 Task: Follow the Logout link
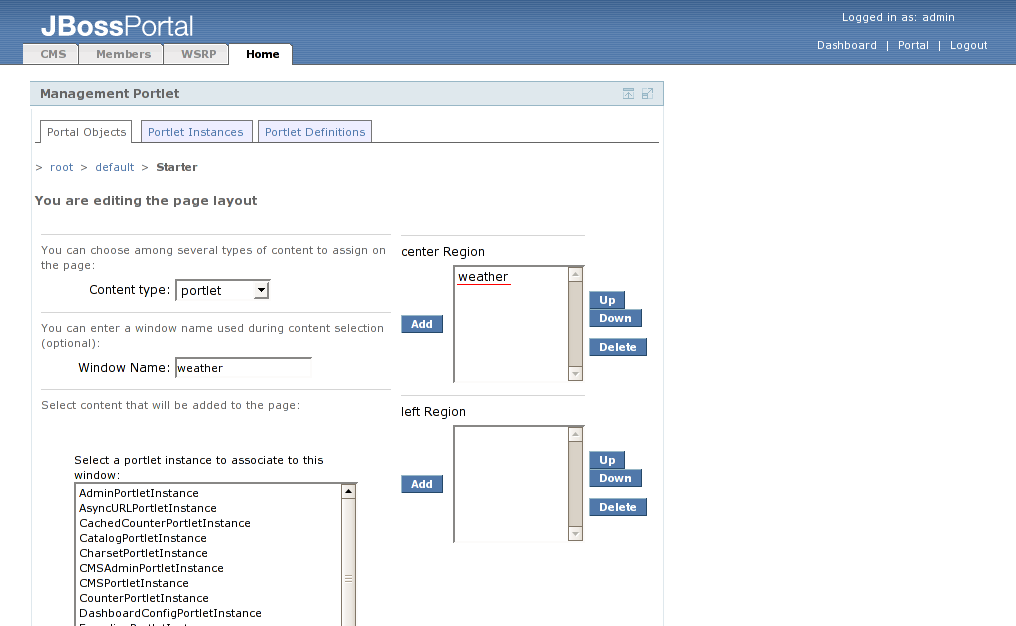click(968, 45)
